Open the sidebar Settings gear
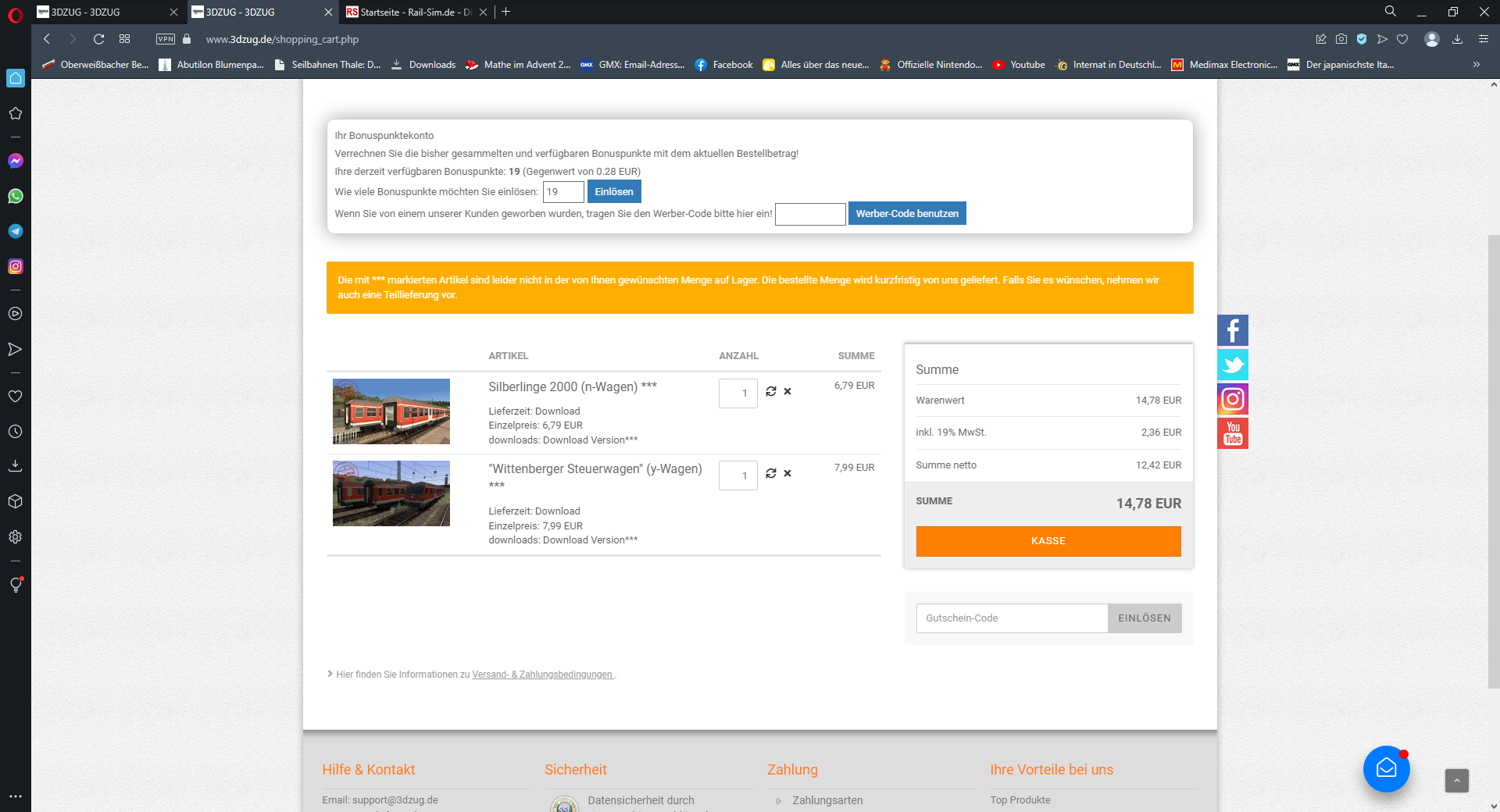1500x812 pixels. tap(15, 536)
